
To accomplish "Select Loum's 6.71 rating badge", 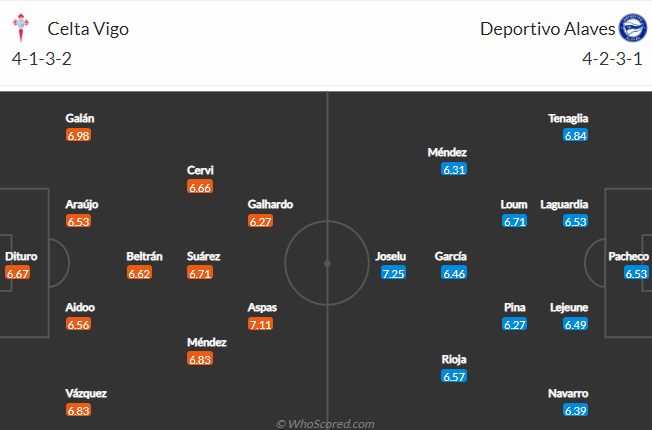I will [514, 221].
